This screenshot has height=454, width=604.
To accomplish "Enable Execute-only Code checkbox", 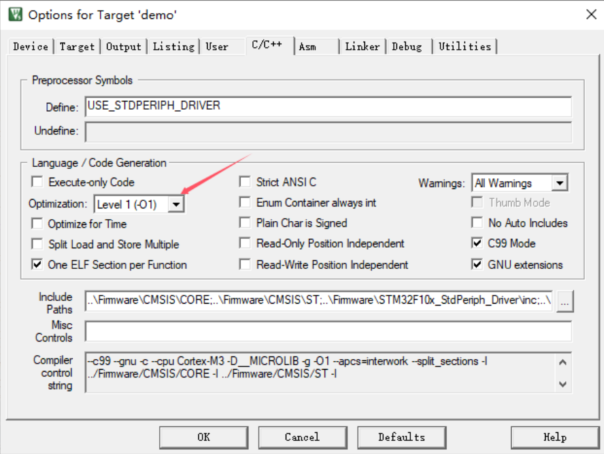I will click(x=39, y=183).
